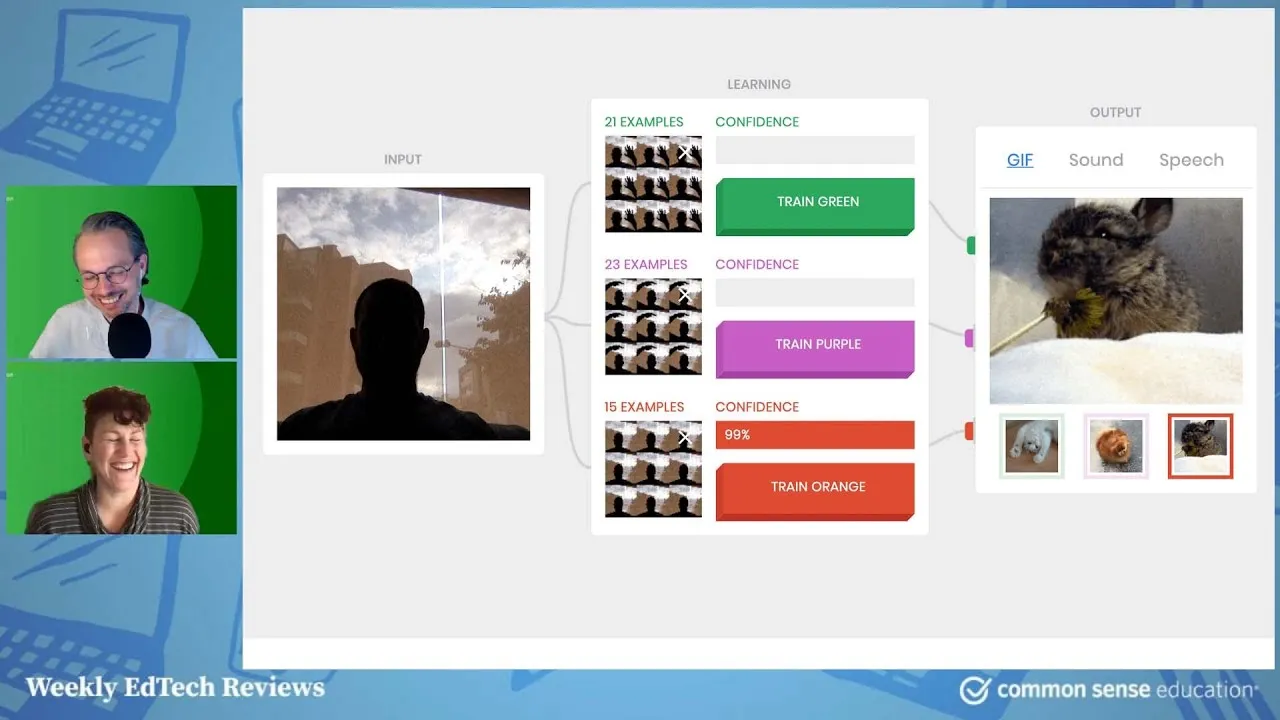Click the large bunny GIF preview
Image resolution: width=1280 pixels, height=720 pixels.
(x=1115, y=300)
